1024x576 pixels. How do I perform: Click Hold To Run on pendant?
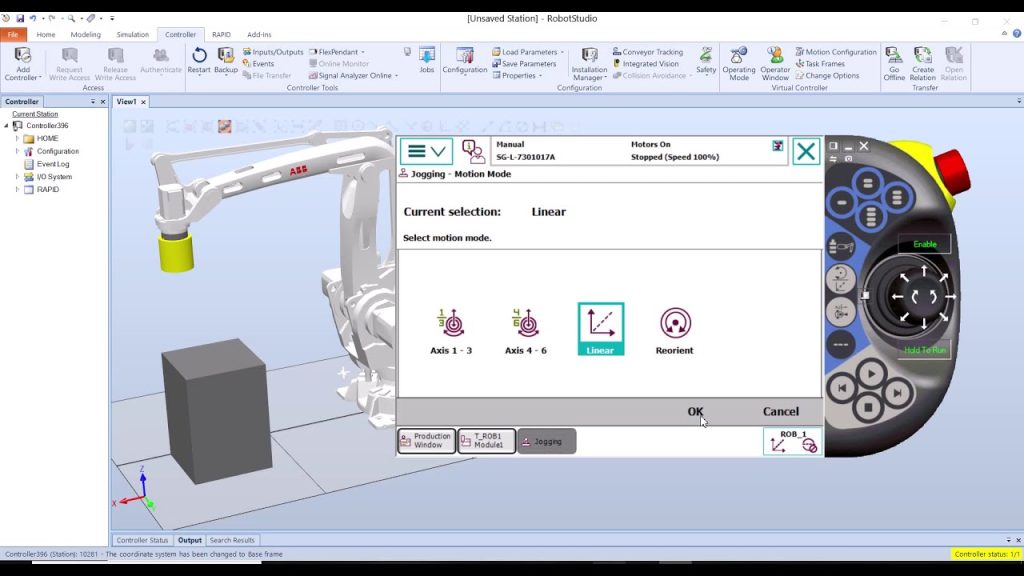click(924, 350)
